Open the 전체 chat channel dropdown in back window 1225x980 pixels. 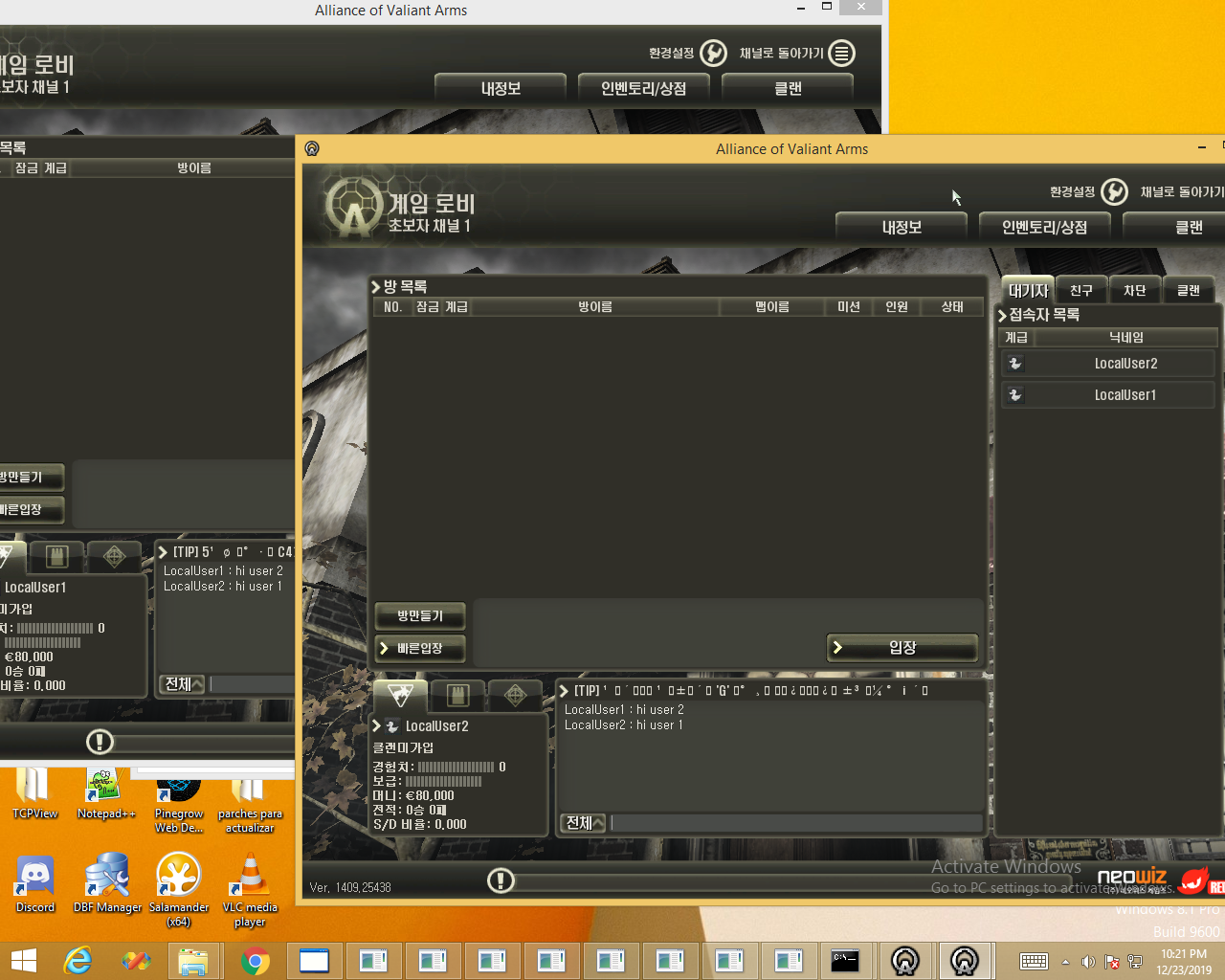(182, 684)
